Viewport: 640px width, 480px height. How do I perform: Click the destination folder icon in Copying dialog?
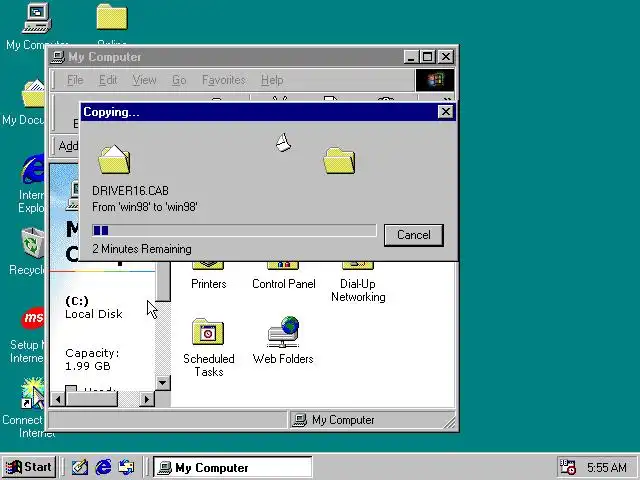coord(339,161)
